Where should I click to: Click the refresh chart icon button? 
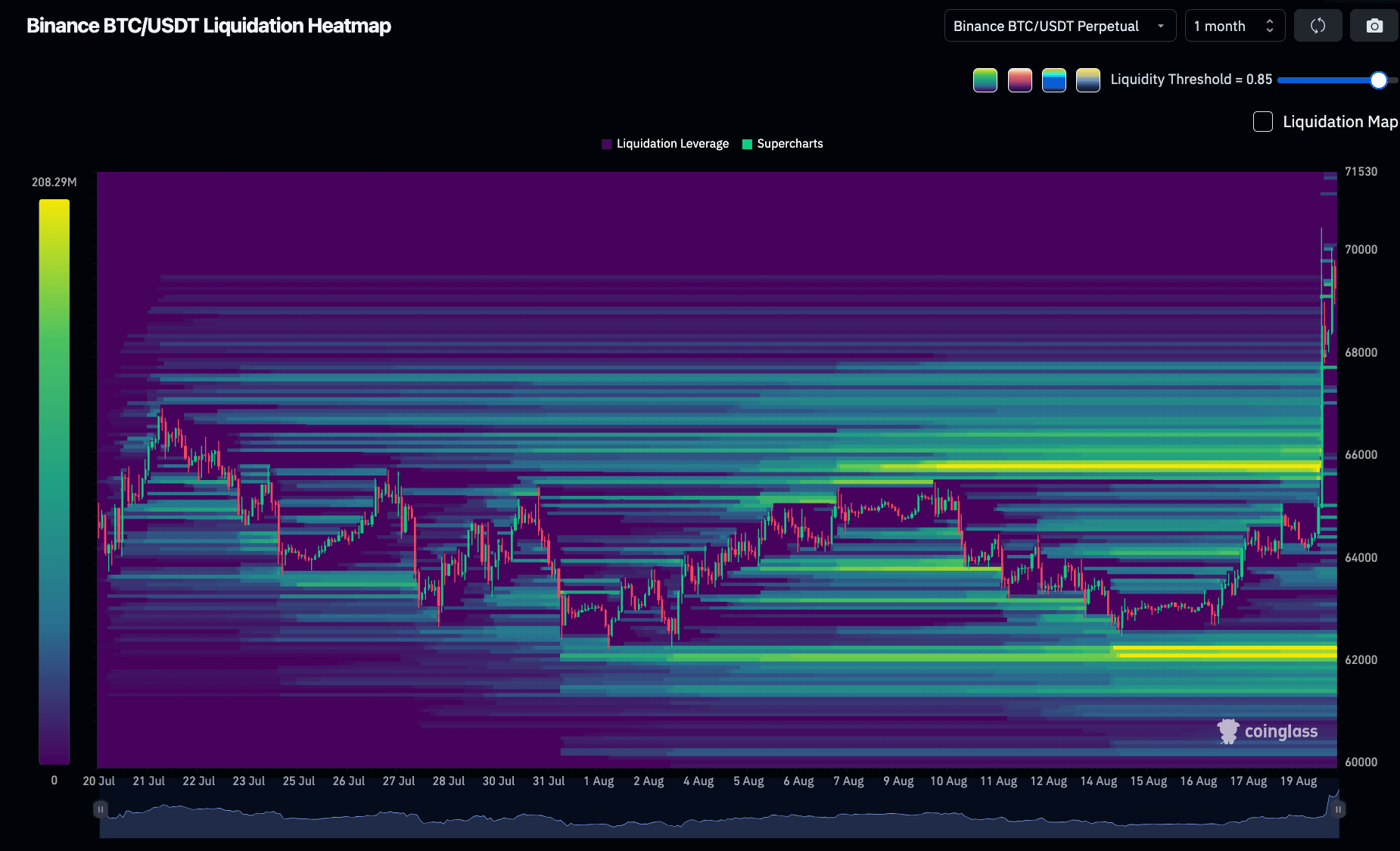(1318, 26)
